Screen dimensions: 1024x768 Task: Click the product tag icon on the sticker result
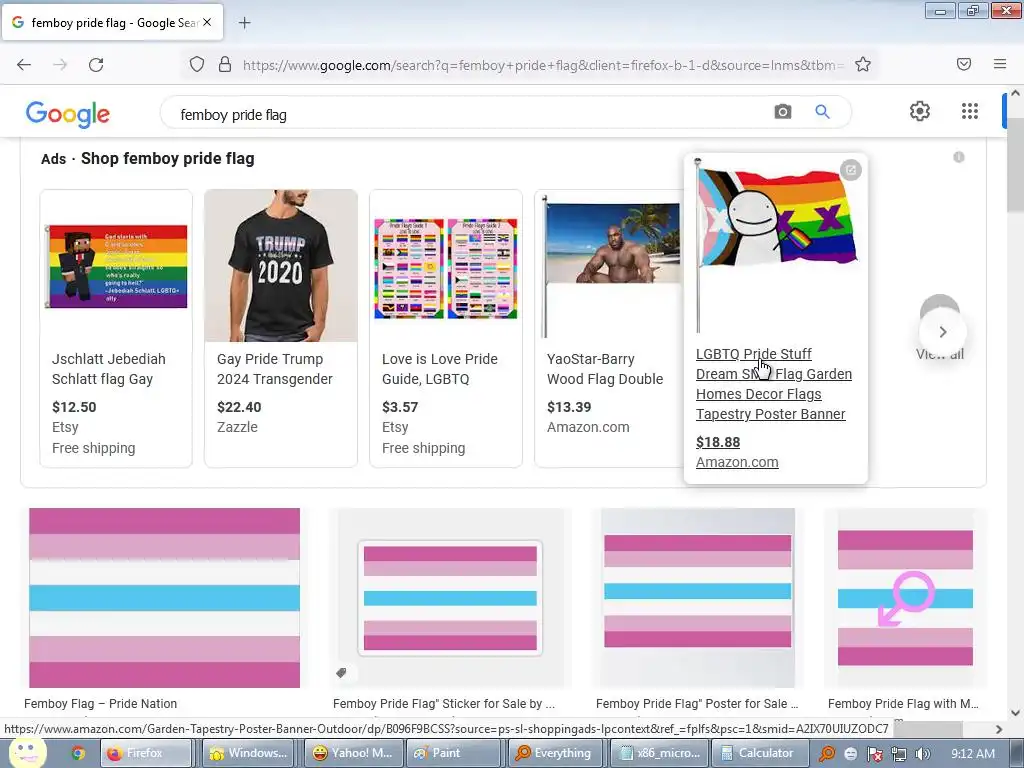point(342,673)
